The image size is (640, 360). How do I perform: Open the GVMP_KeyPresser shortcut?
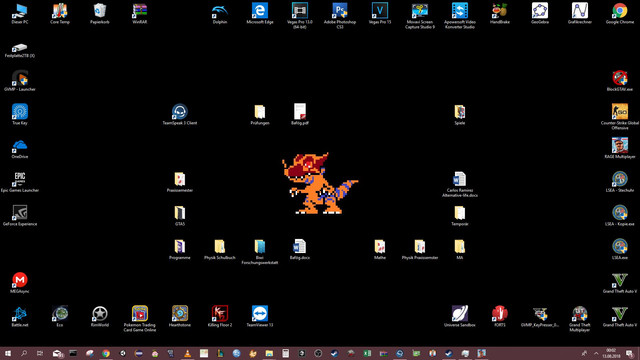tap(540, 316)
